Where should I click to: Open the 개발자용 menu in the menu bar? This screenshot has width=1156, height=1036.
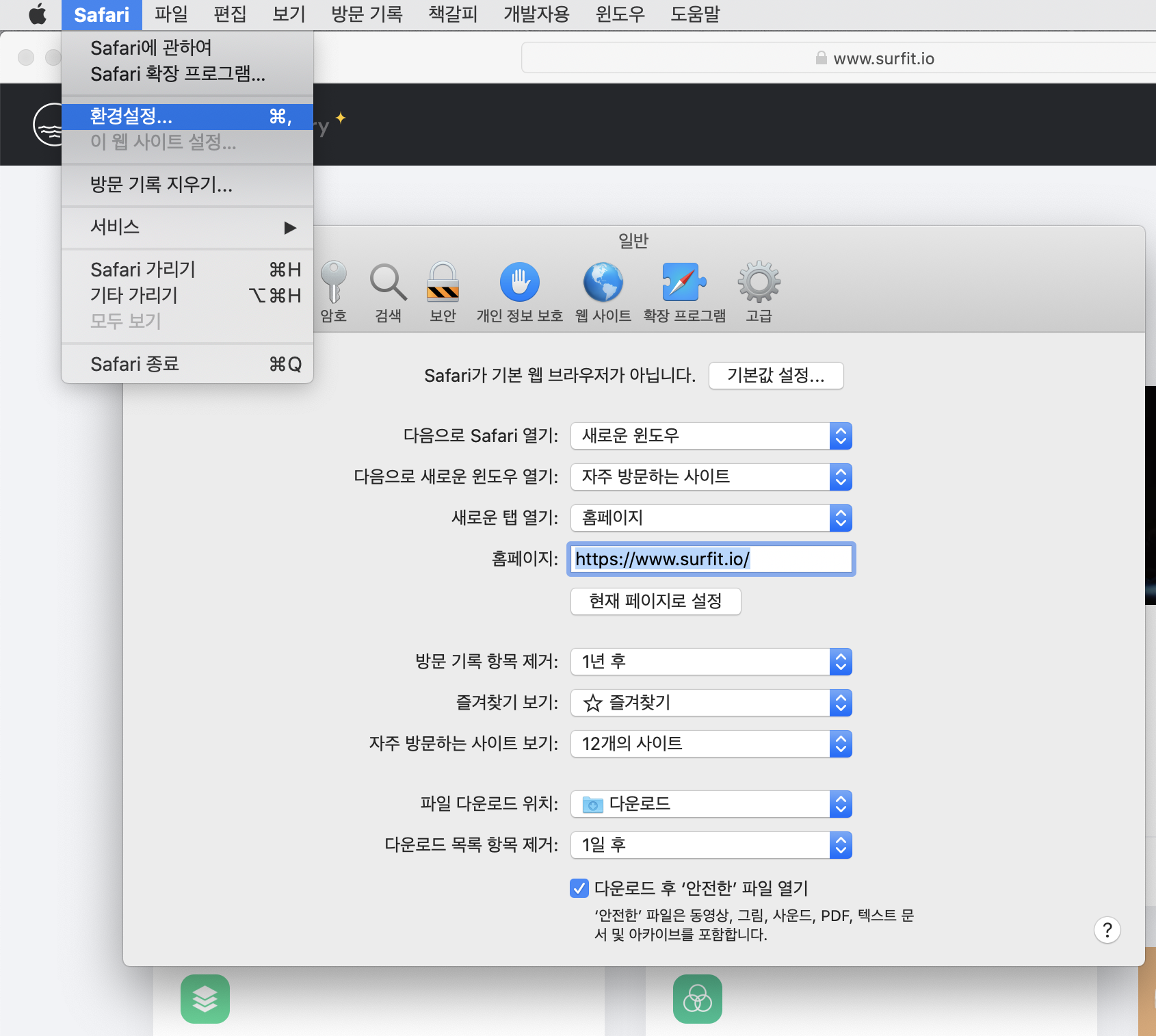pyautogui.click(x=536, y=14)
